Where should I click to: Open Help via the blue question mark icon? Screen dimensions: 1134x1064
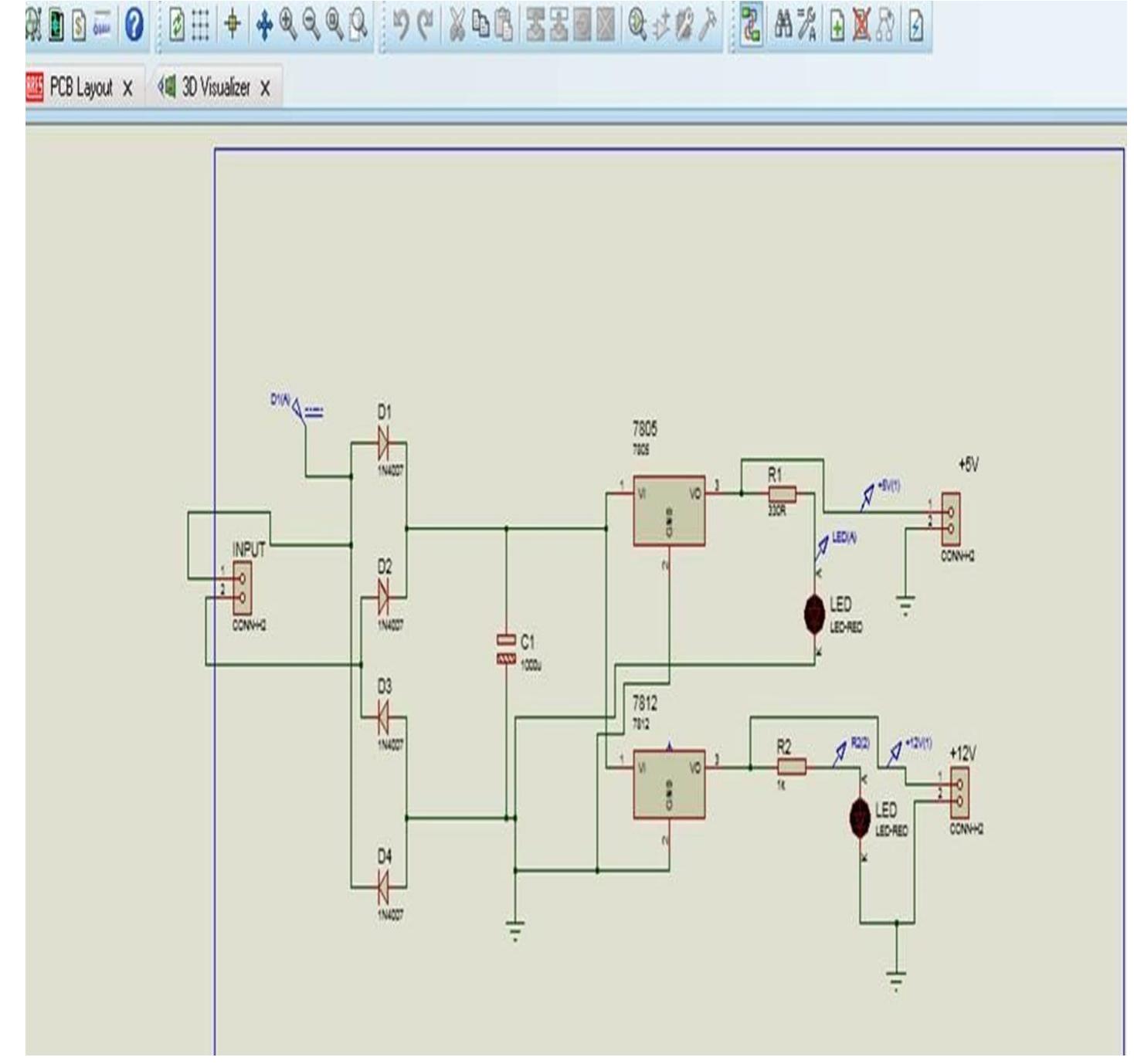[134, 24]
